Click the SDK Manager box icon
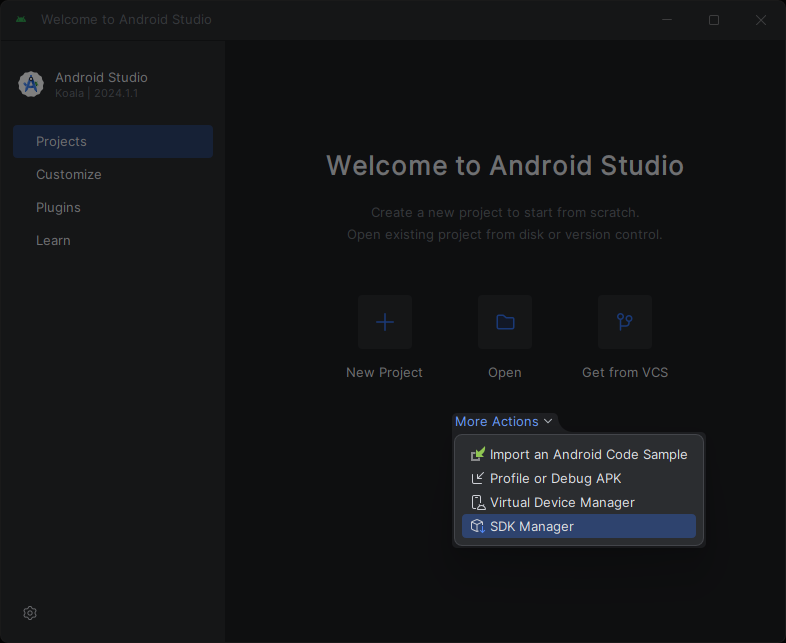 [x=477, y=526]
